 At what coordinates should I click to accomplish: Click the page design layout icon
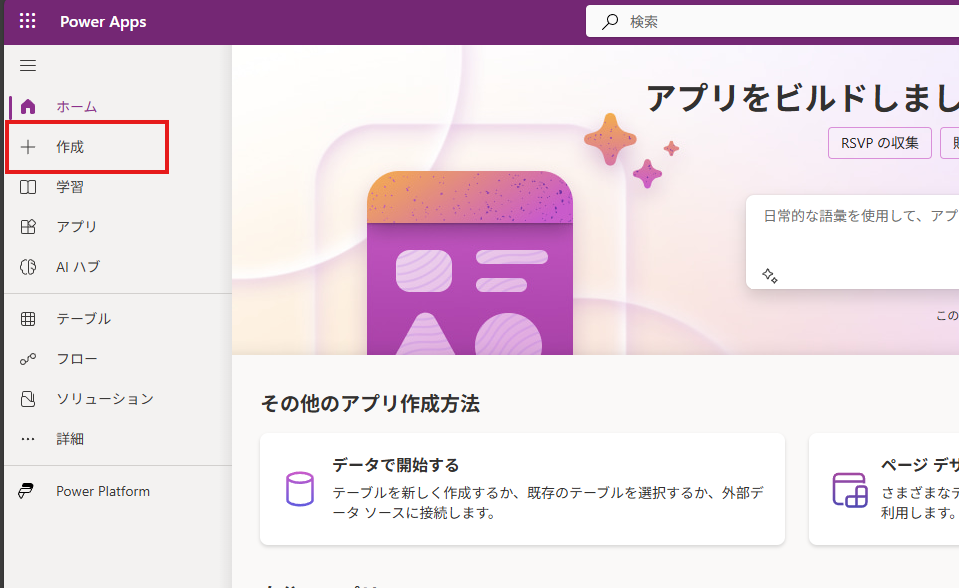[x=850, y=489]
